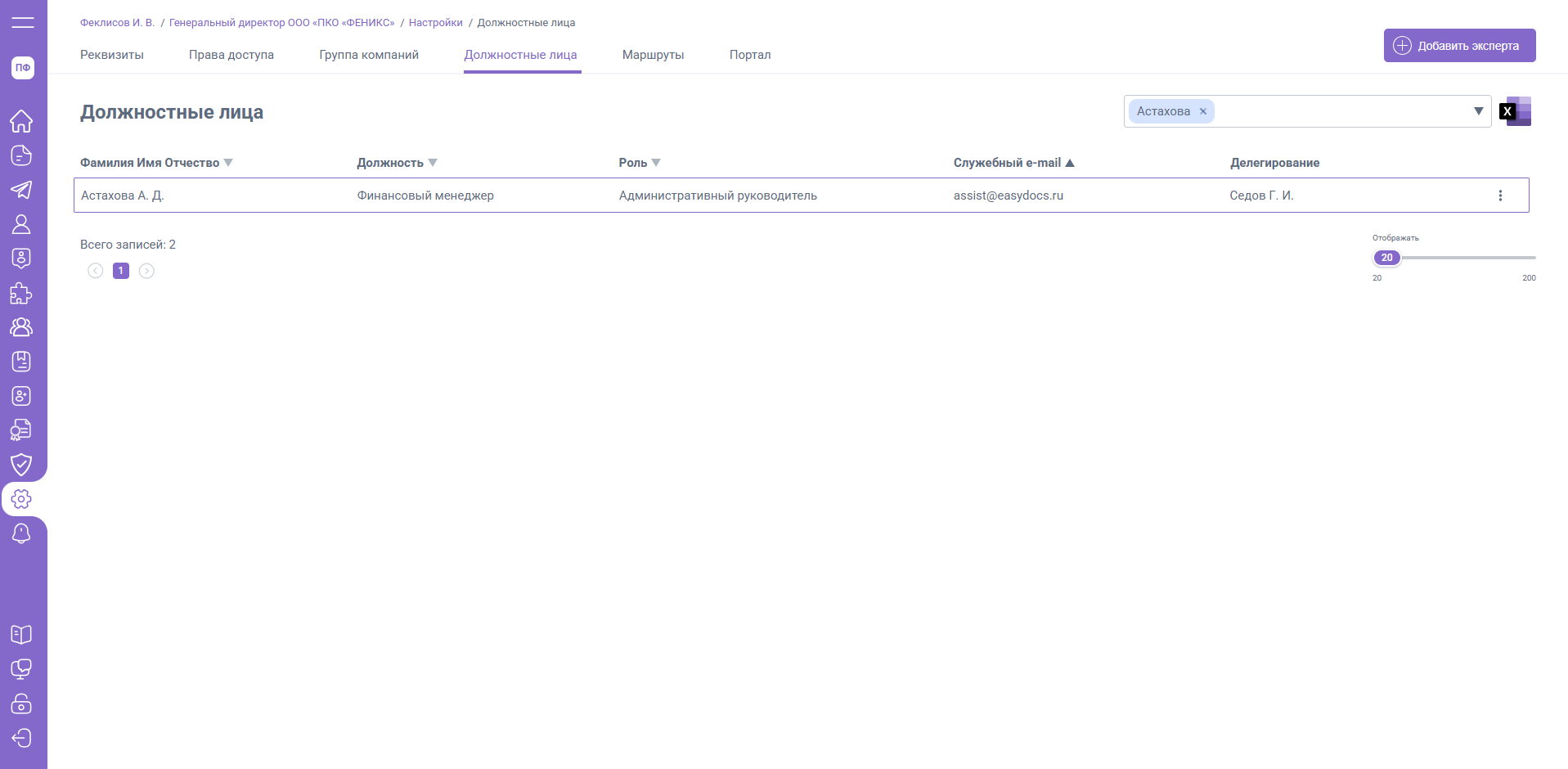
Task: Open the three-dot menu for Астахова row
Action: pos(1500,196)
